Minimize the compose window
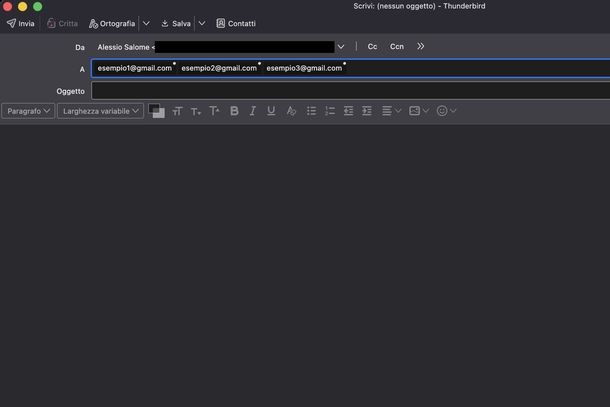610x407 pixels. click(23, 6)
